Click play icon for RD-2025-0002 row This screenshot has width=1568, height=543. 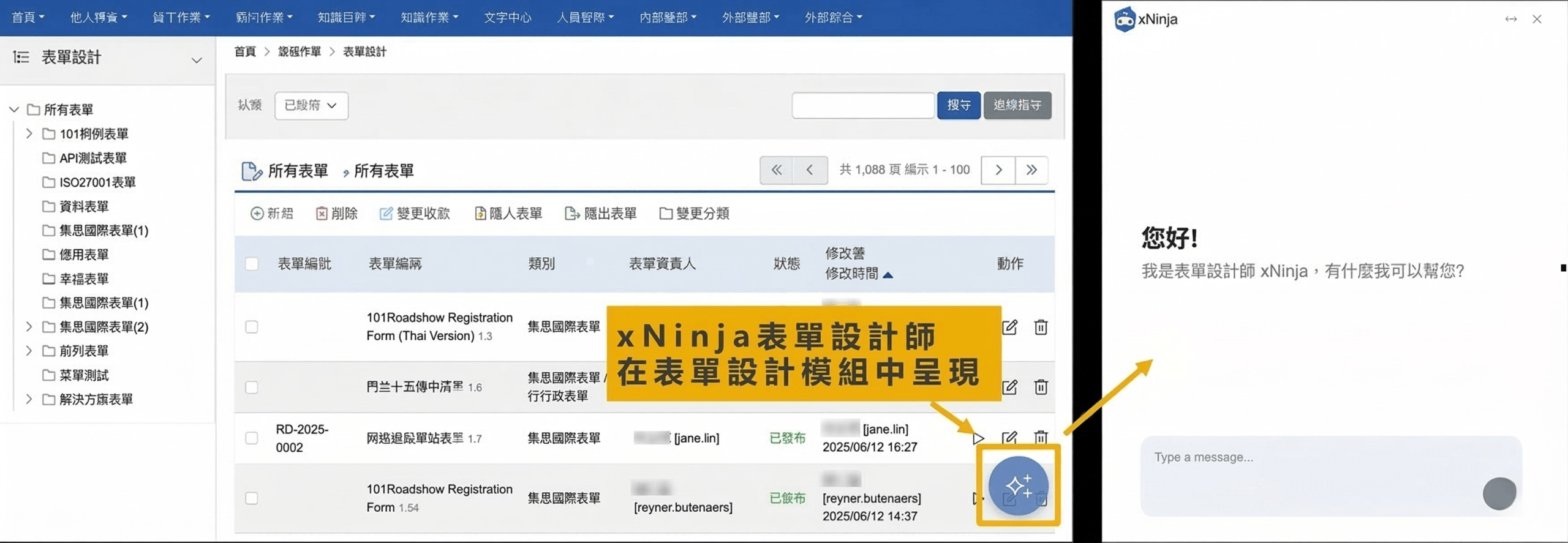978,438
